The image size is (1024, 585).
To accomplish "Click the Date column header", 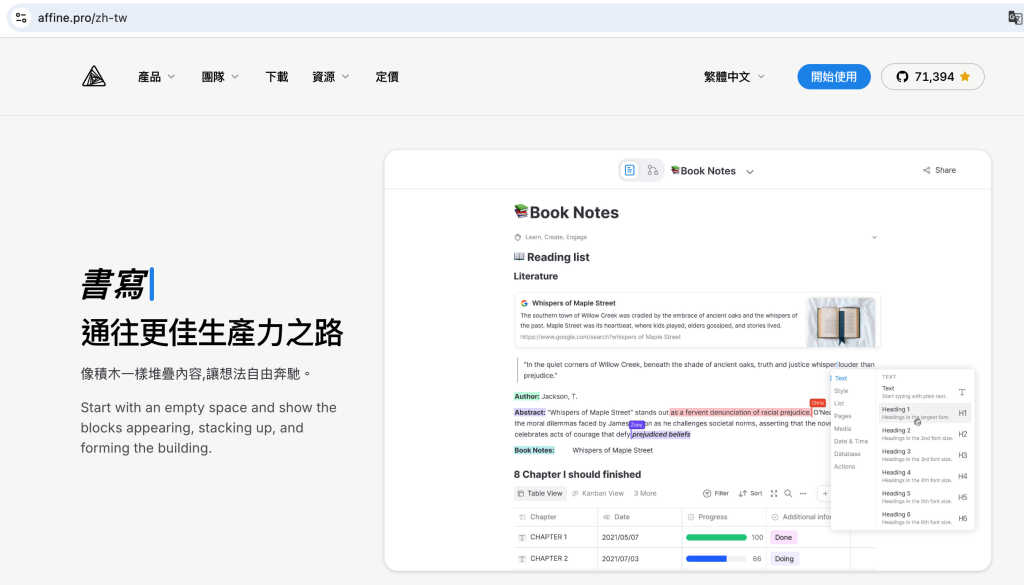I will click(639, 517).
